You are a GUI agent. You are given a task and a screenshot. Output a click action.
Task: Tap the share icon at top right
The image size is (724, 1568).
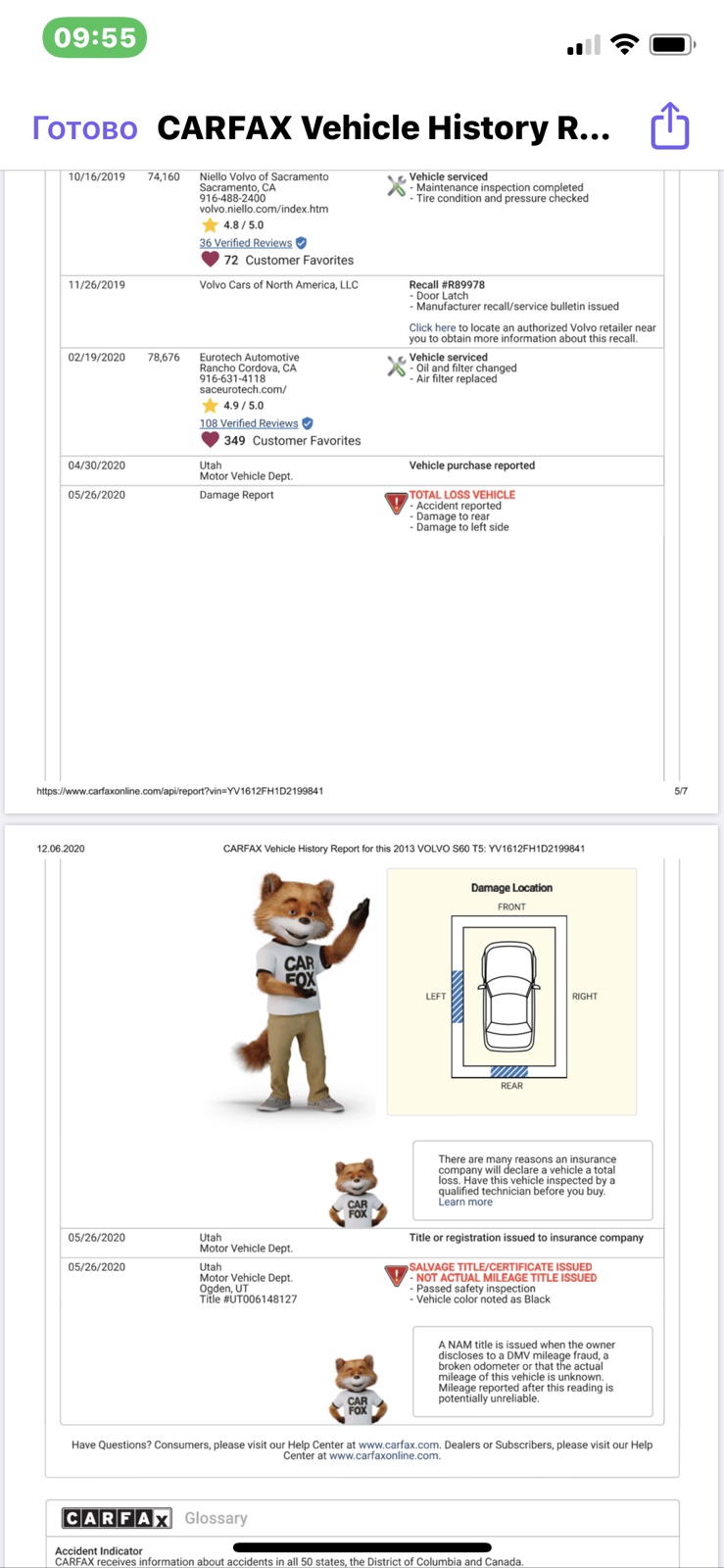coord(670,126)
